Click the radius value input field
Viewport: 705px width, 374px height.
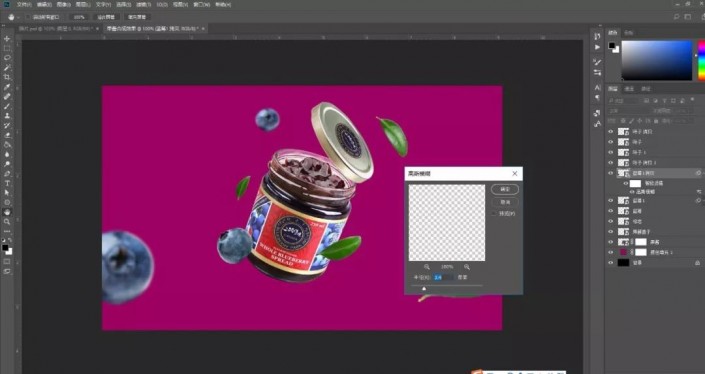pos(442,277)
